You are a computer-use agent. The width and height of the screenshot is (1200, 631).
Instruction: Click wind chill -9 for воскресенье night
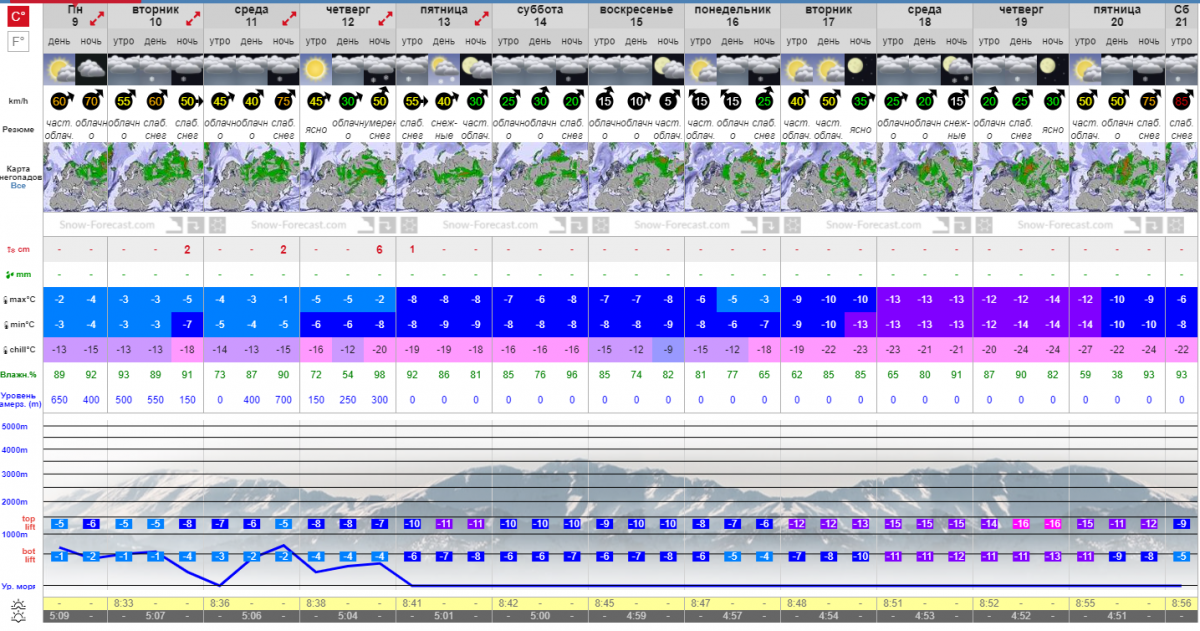[x=669, y=349]
